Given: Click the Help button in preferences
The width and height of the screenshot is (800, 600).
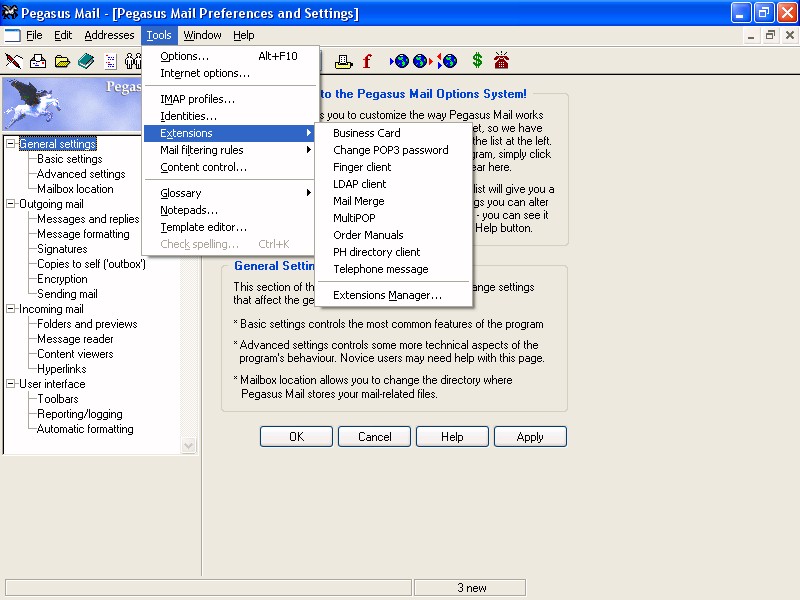Looking at the screenshot, I should click(452, 437).
